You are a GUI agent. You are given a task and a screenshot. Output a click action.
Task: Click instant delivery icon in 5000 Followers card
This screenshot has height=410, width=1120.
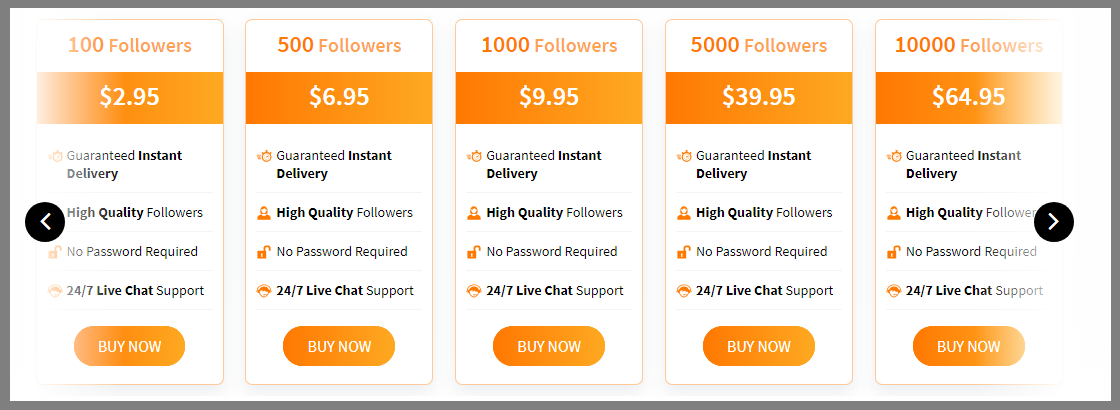pos(684,156)
